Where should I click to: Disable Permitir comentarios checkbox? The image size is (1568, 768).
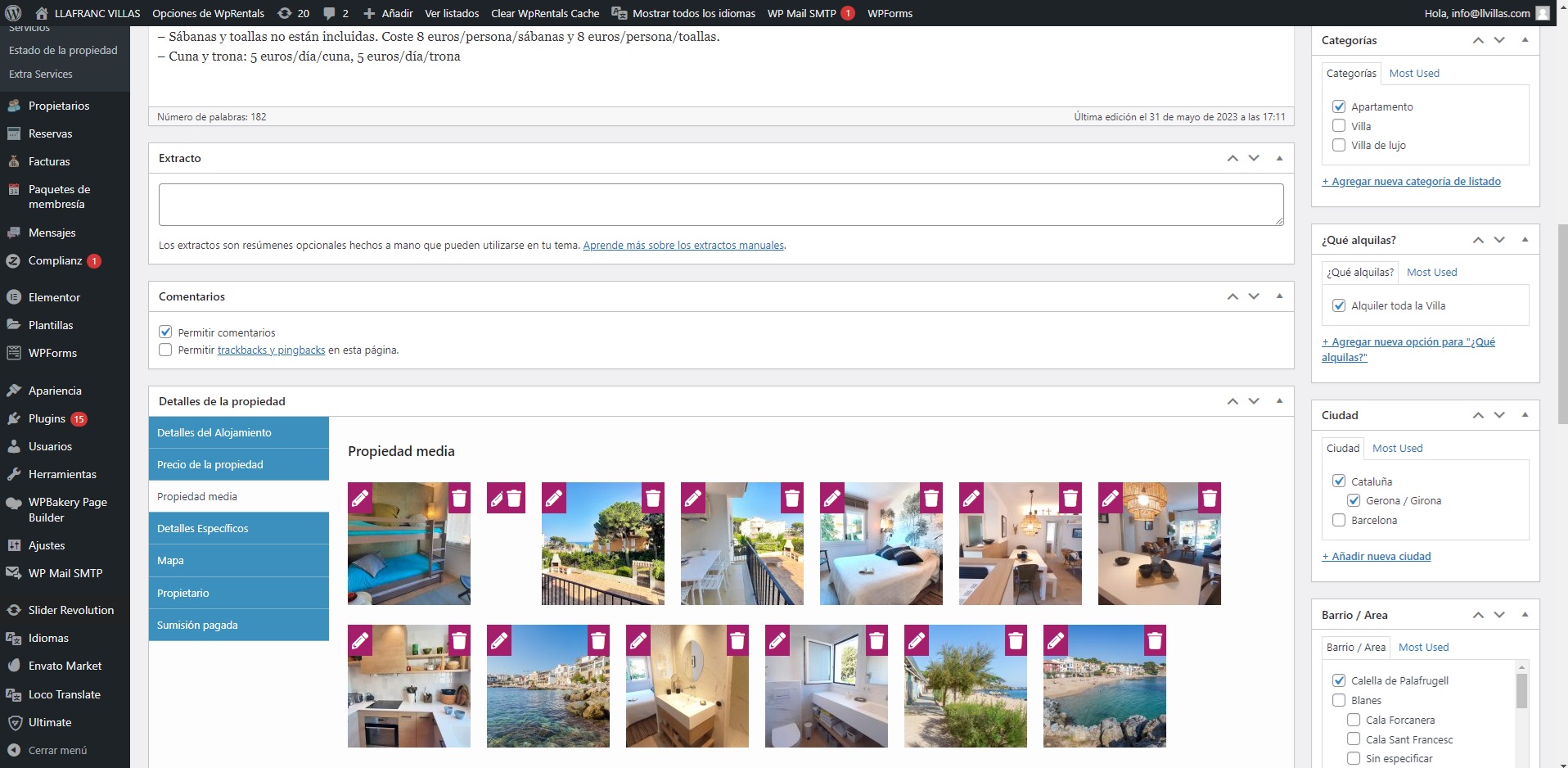pos(165,332)
